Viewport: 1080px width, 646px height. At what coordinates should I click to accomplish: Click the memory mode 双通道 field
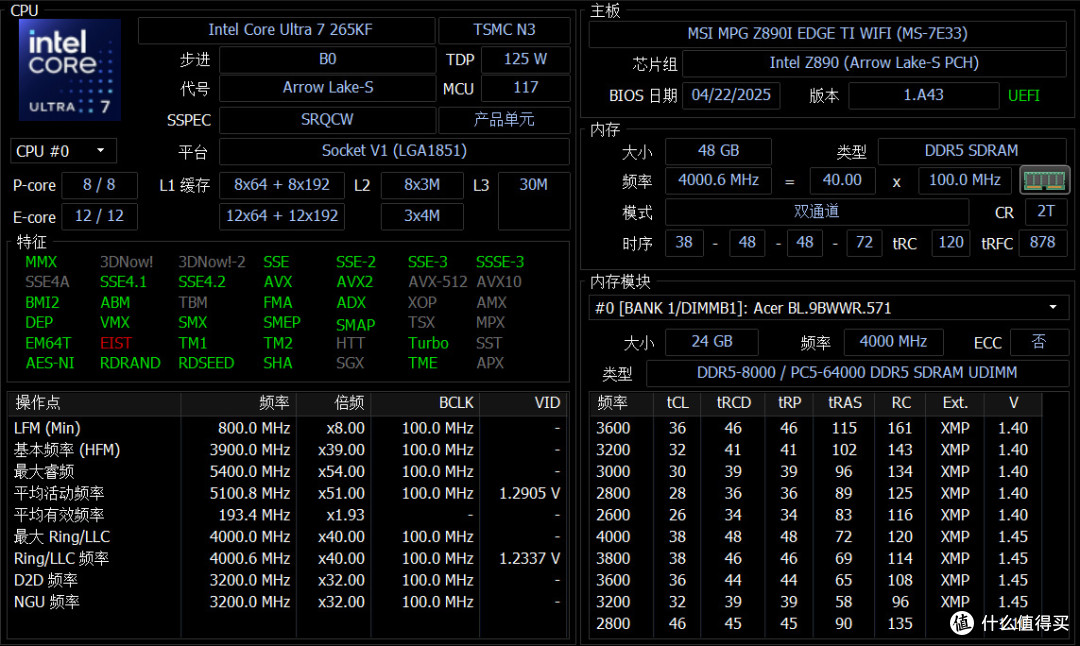tap(816, 212)
